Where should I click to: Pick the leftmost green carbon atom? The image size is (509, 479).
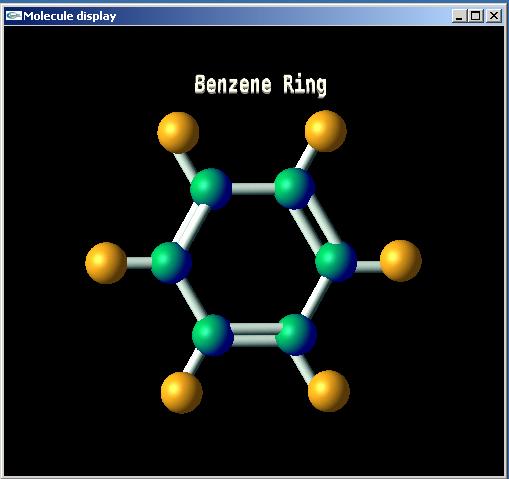[171, 263]
